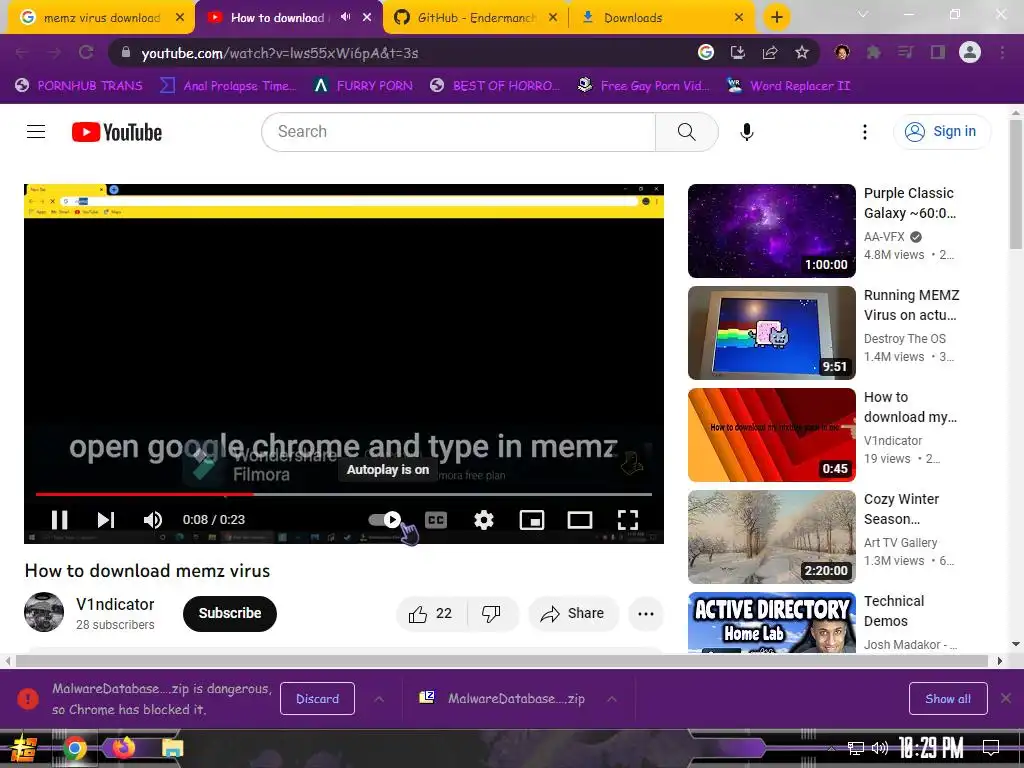
Task: Switch to GitHub Endermanch tab
Action: [475, 18]
